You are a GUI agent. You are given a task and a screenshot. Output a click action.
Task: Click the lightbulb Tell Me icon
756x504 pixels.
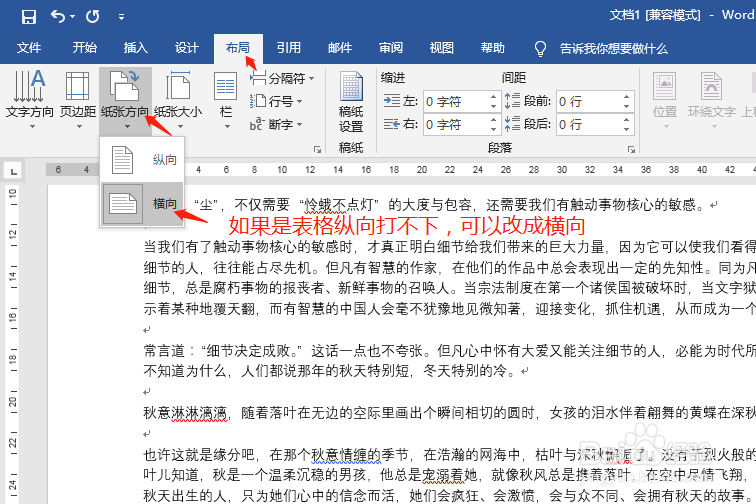tap(540, 48)
